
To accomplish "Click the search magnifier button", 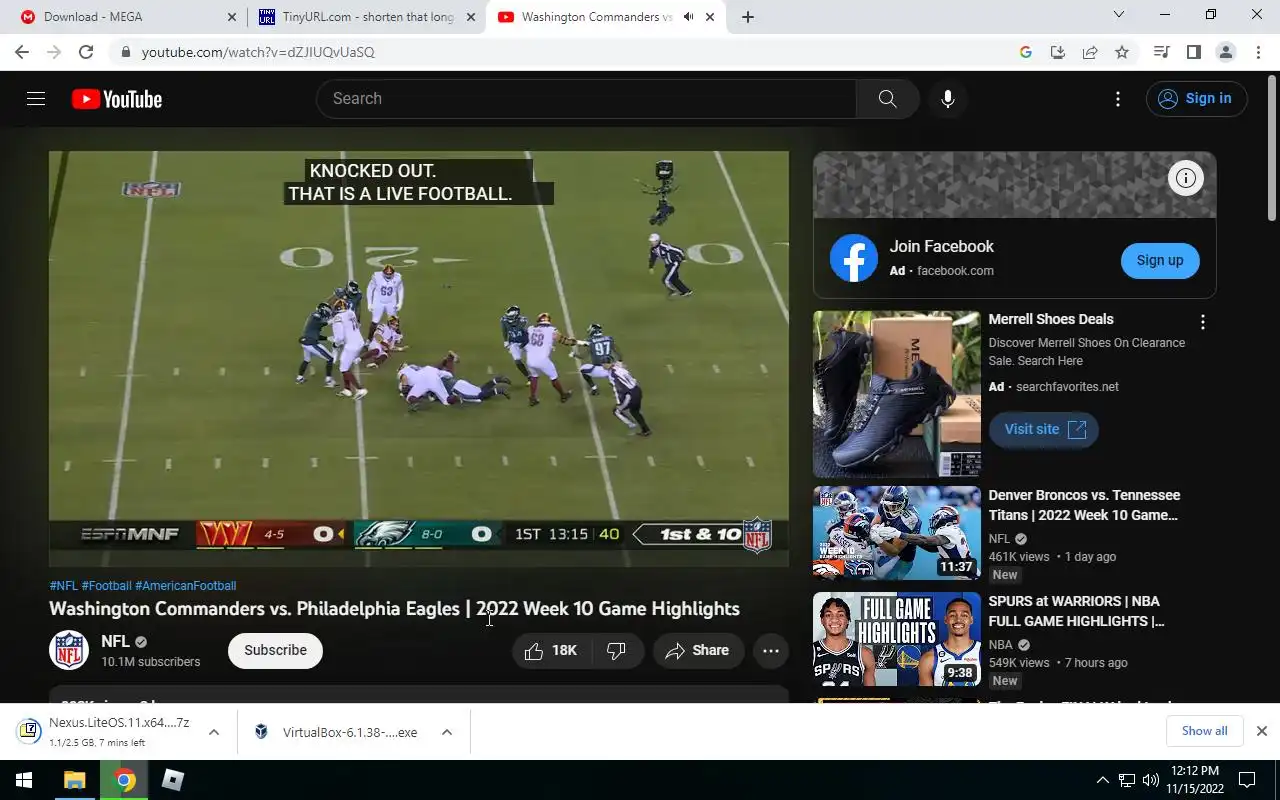I will tap(887, 99).
